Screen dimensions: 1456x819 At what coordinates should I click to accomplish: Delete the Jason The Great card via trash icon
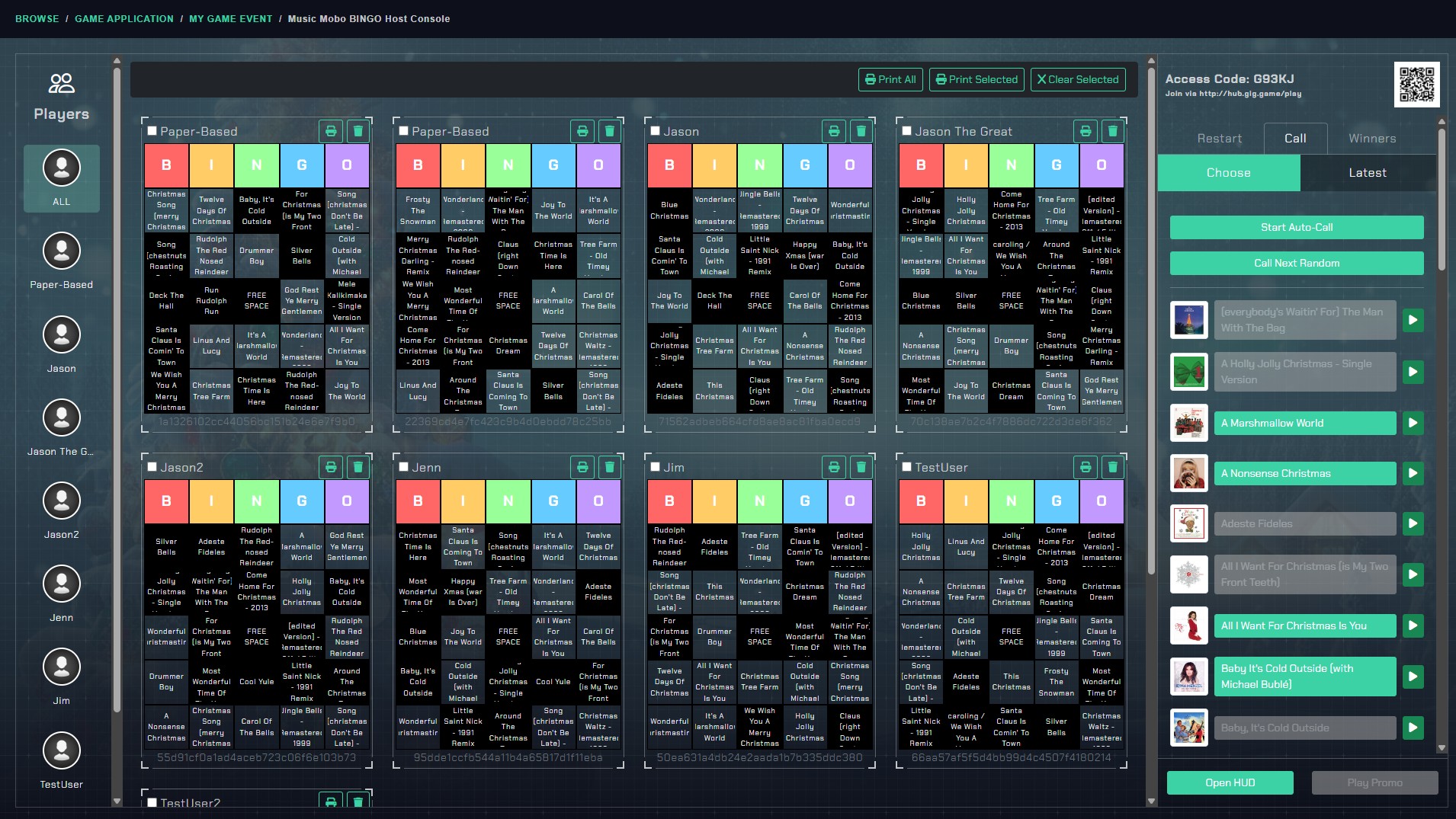(1112, 131)
